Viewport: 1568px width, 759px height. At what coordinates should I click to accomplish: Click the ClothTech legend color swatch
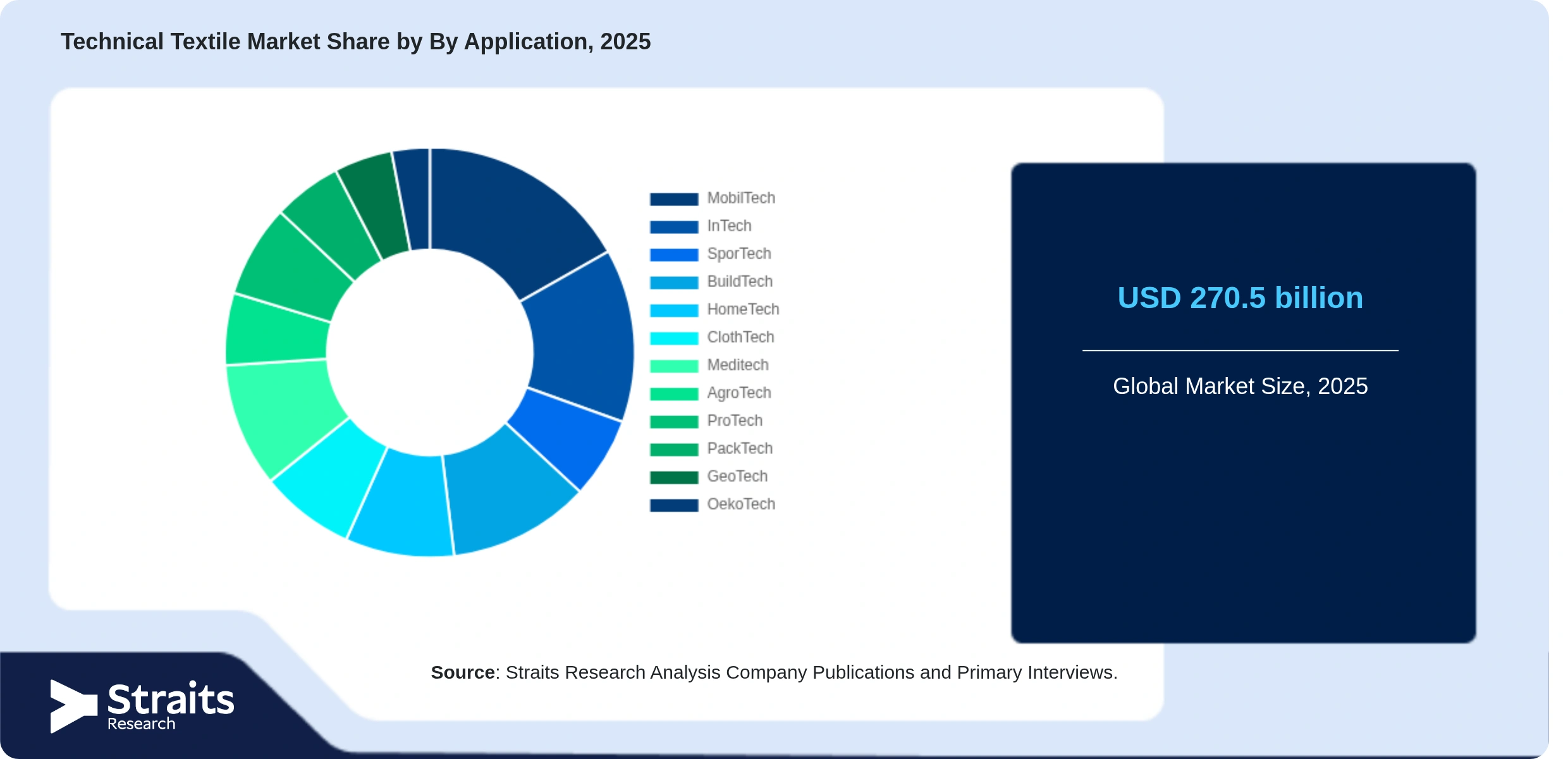click(x=674, y=338)
